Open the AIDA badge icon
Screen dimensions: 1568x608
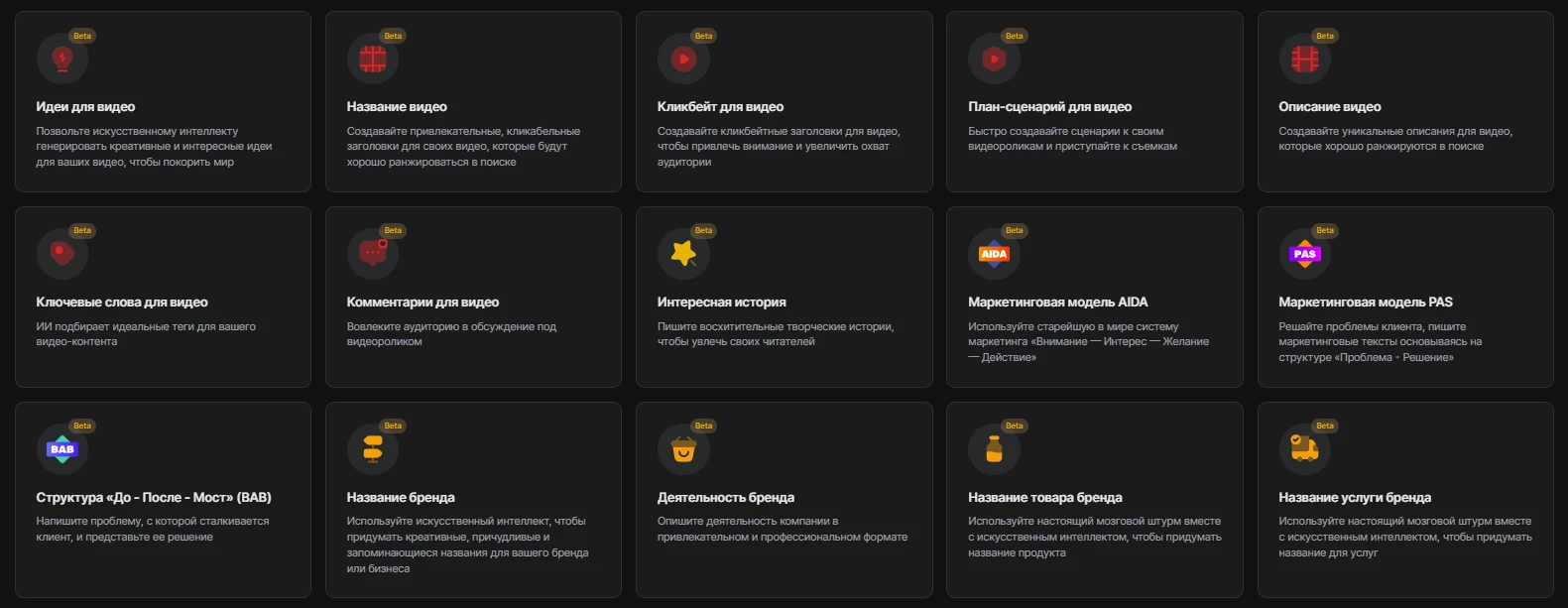[994, 254]
